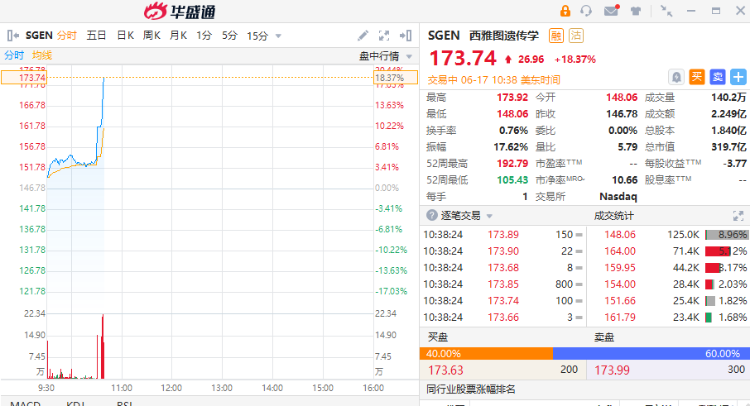Click trade row with price 173.90
Image resolution: width=750 pixels, height=406 pixels.
503,251
